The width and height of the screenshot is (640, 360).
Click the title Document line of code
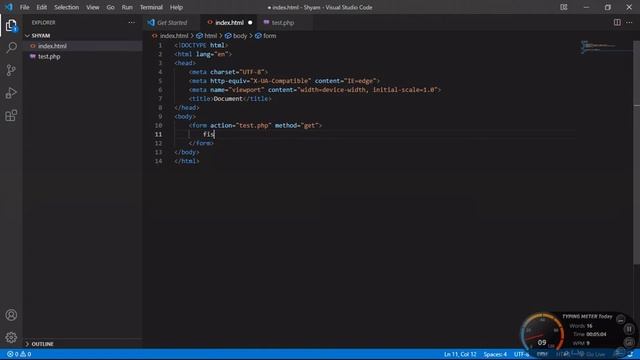click(230, 99)
